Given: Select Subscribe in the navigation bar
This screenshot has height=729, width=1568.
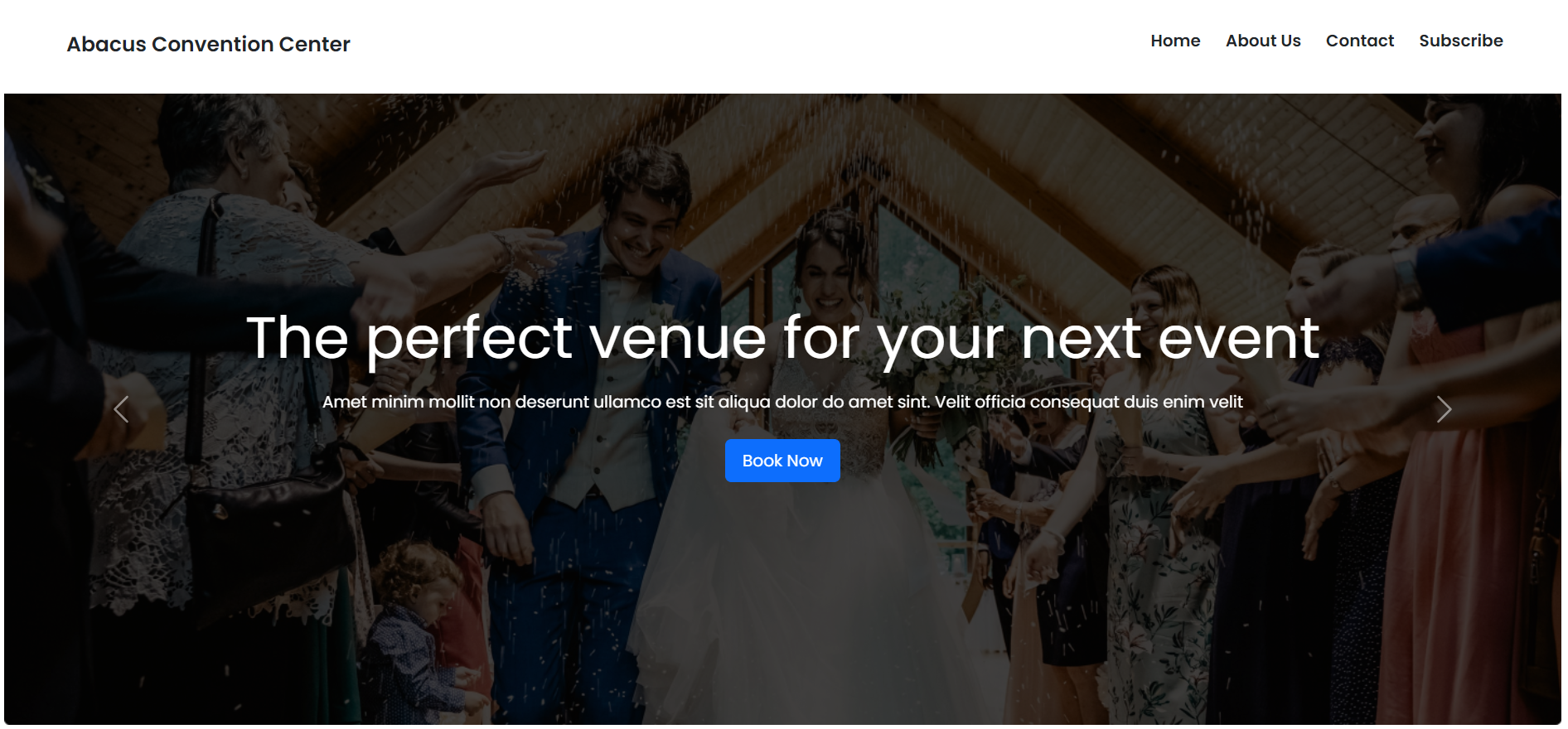Looking at the screenshot, I should (1461, 41).
